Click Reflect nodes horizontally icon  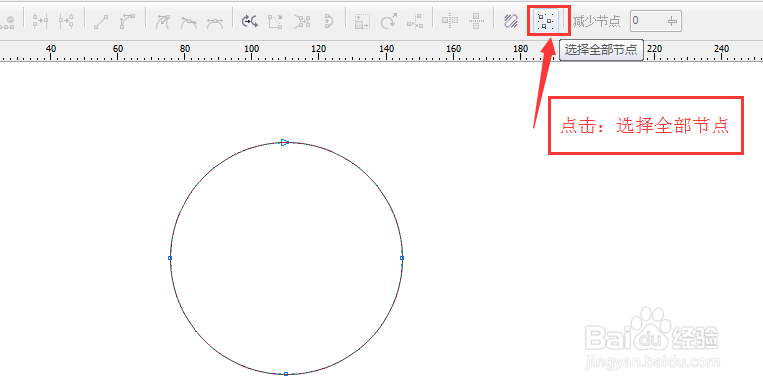tap(450, 21)
